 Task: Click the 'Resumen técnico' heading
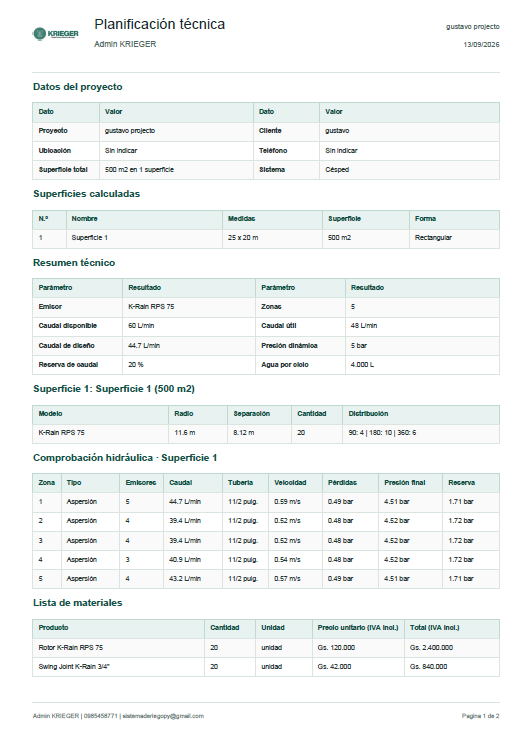point(74,263)
